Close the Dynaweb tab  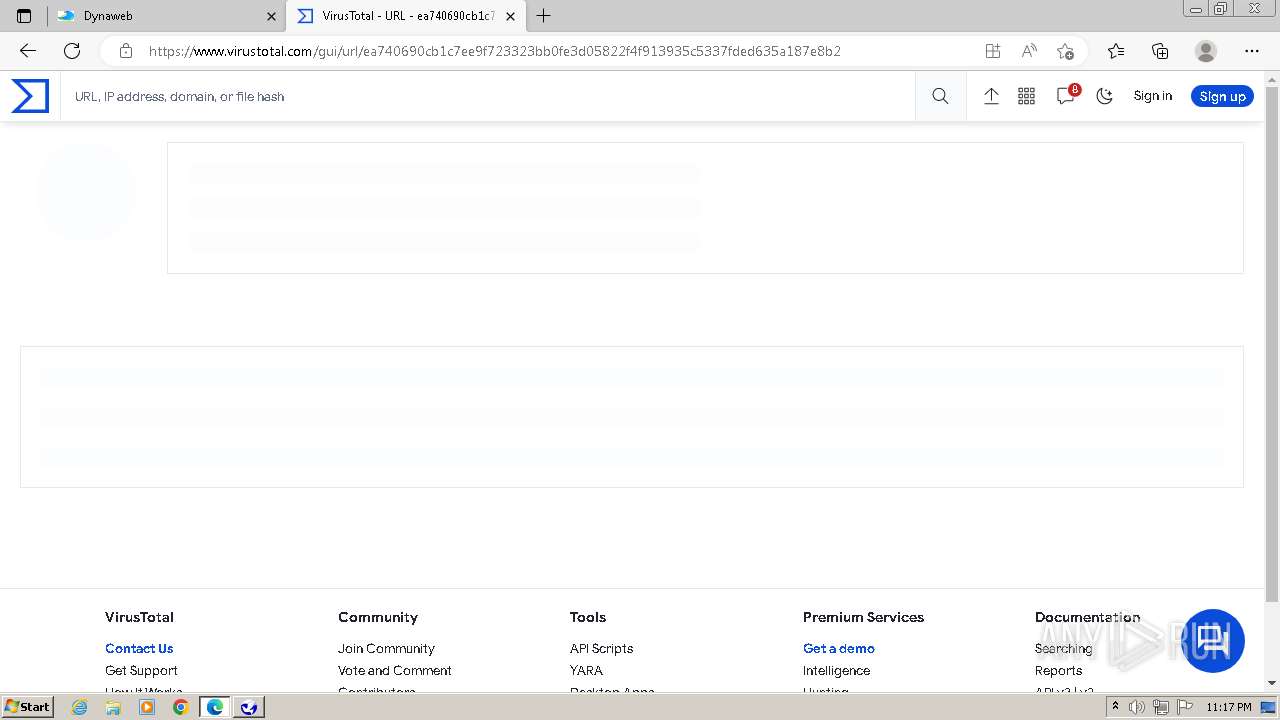[271, 16]
